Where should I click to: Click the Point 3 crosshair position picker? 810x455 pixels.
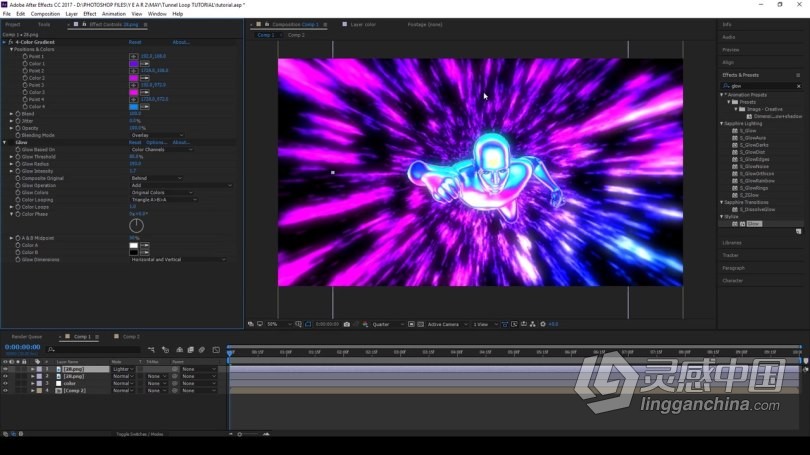(x=133, y=85)
